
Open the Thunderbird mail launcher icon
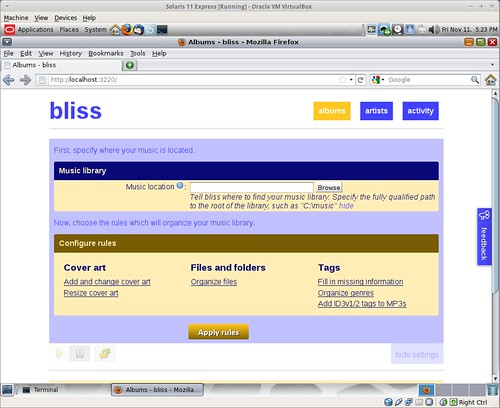pyautogui.click(x=138, y=30)
